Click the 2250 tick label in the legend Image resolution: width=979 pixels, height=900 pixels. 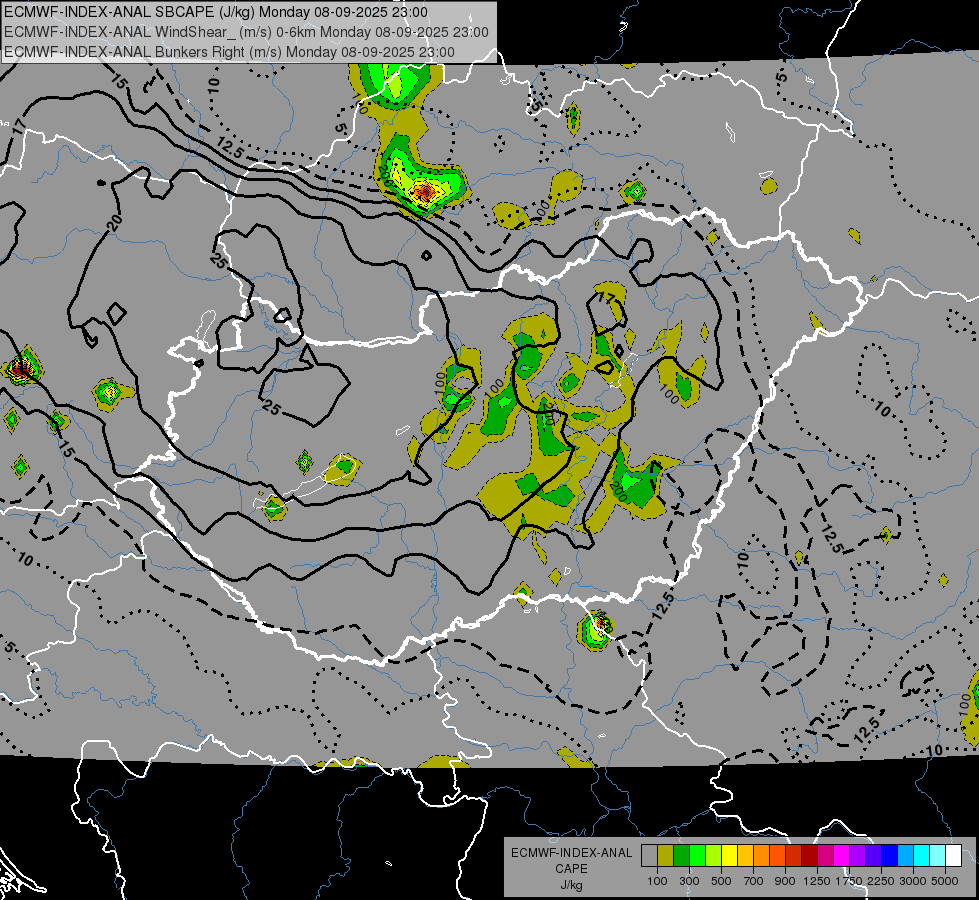[881, 881]
